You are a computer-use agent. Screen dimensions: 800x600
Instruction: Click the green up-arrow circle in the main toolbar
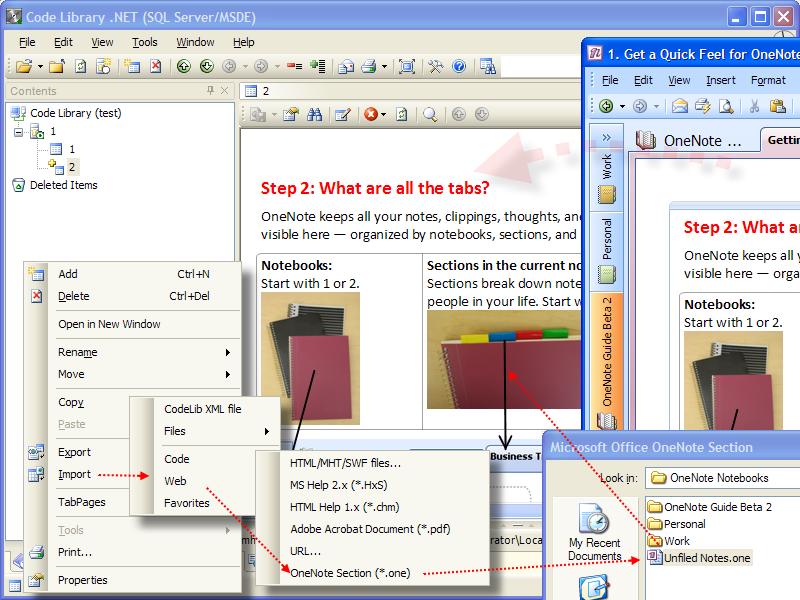[184, 66]
